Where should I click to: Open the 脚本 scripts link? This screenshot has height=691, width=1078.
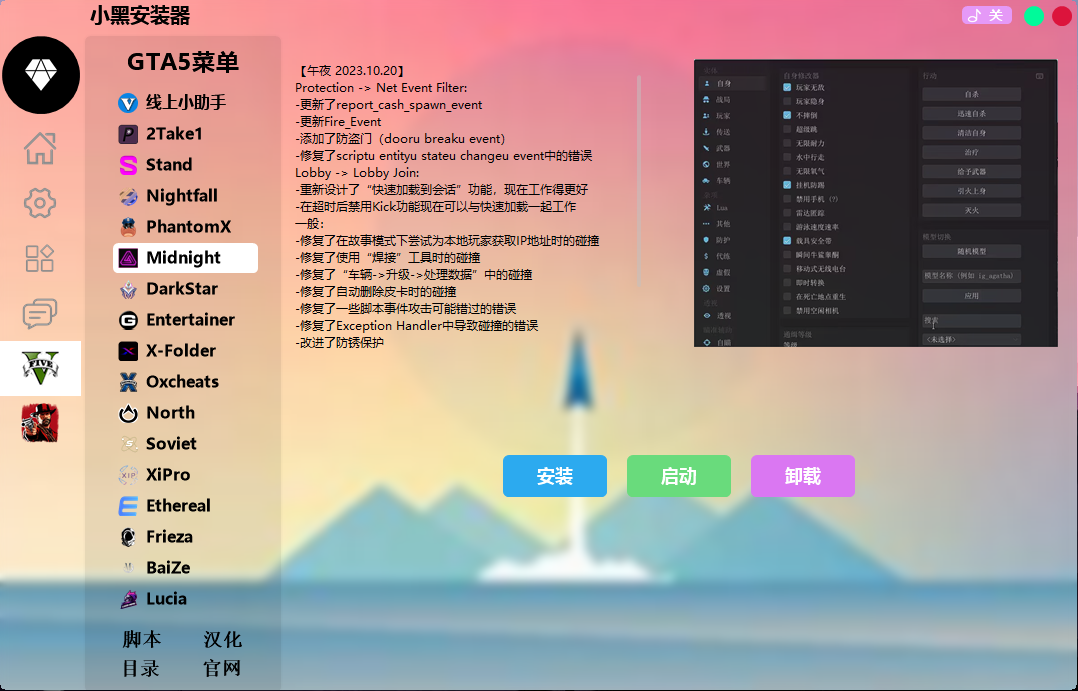click(x=142, y=639)
